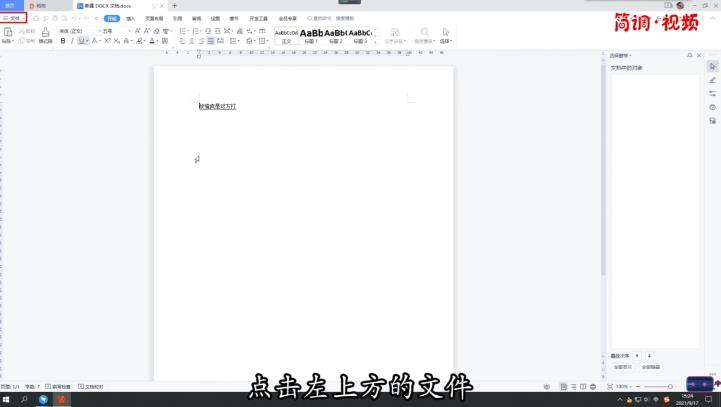Viewport: 721px width, 407px height.
Task: Click the selection arrow icon in right sidebar
Action: (713, 66)
